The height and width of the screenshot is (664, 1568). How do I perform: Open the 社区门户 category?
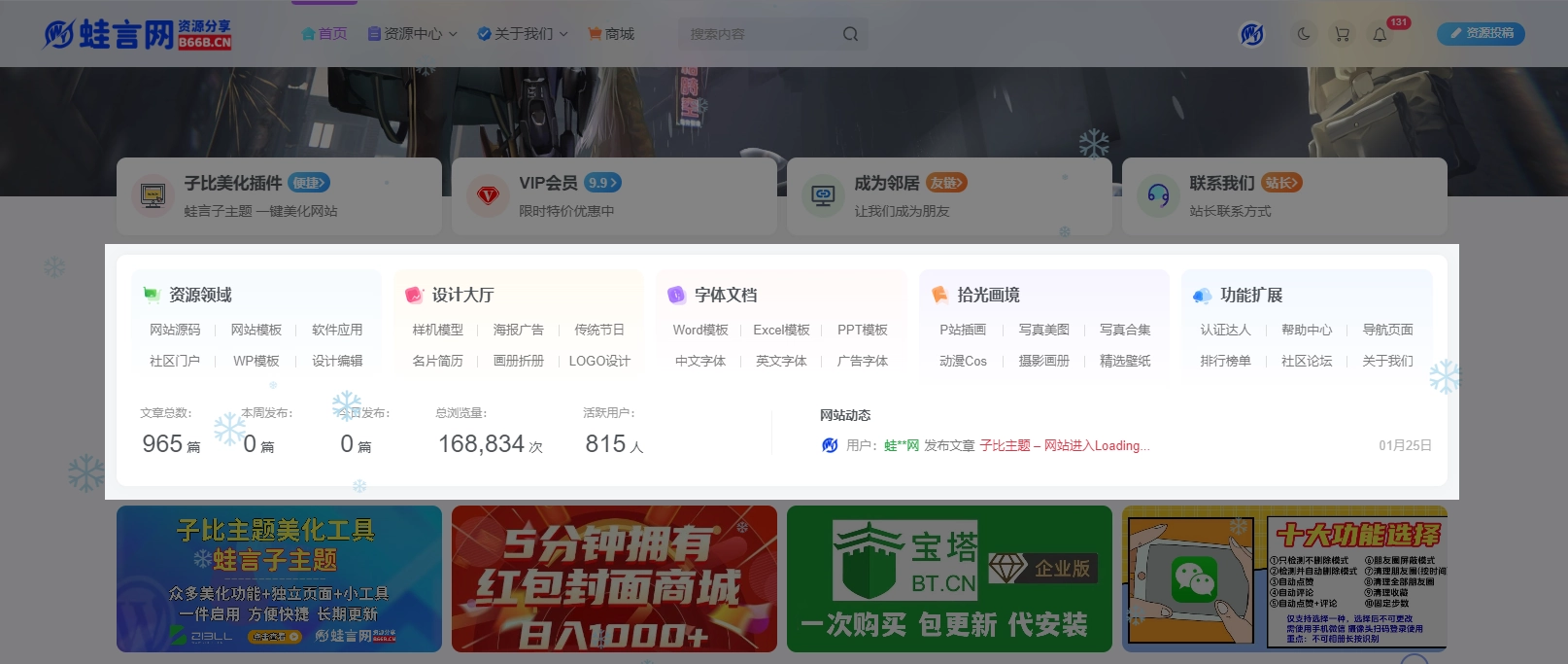175,361
